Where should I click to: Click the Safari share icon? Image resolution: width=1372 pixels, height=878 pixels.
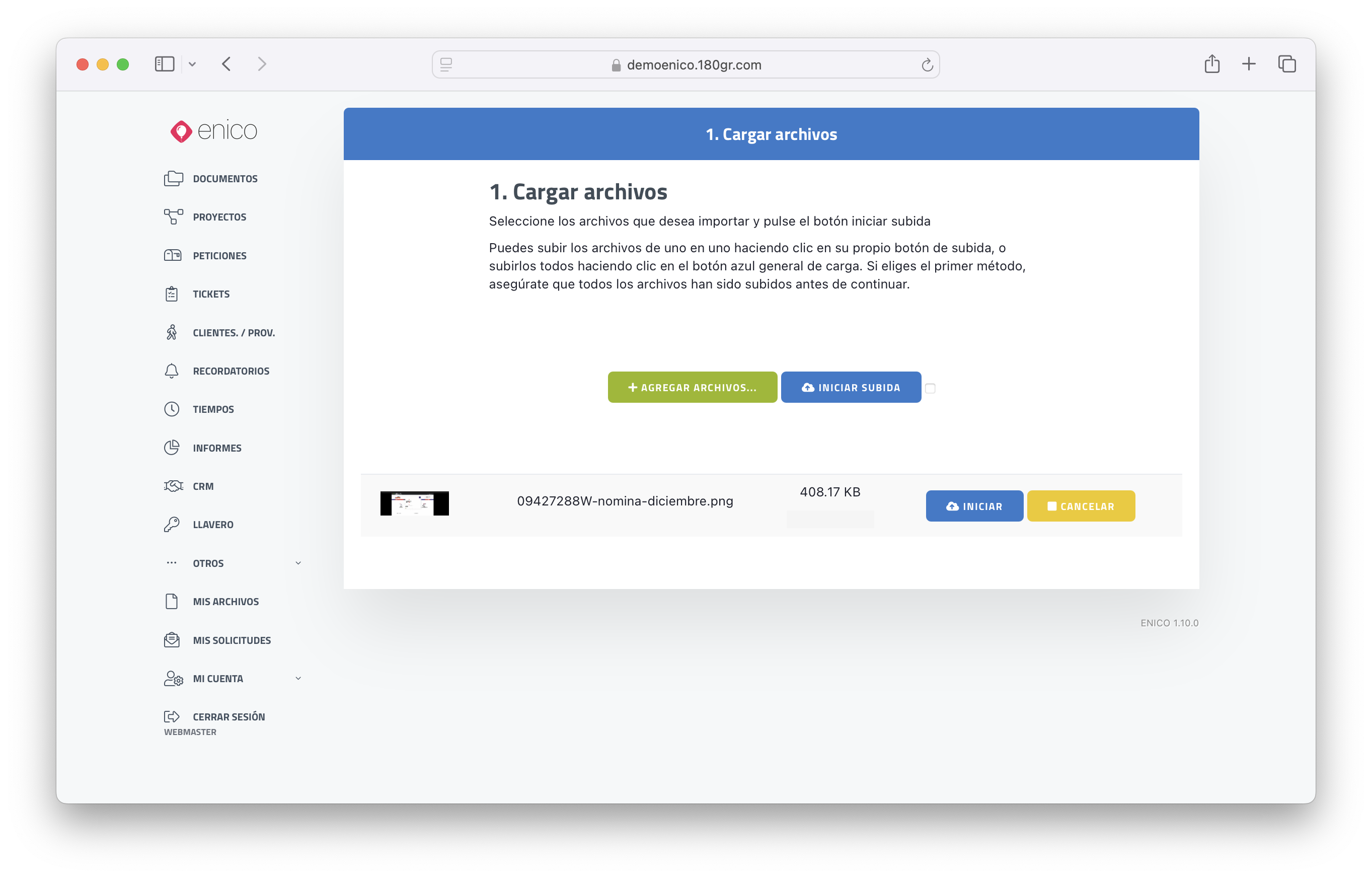click(1212, 64)
